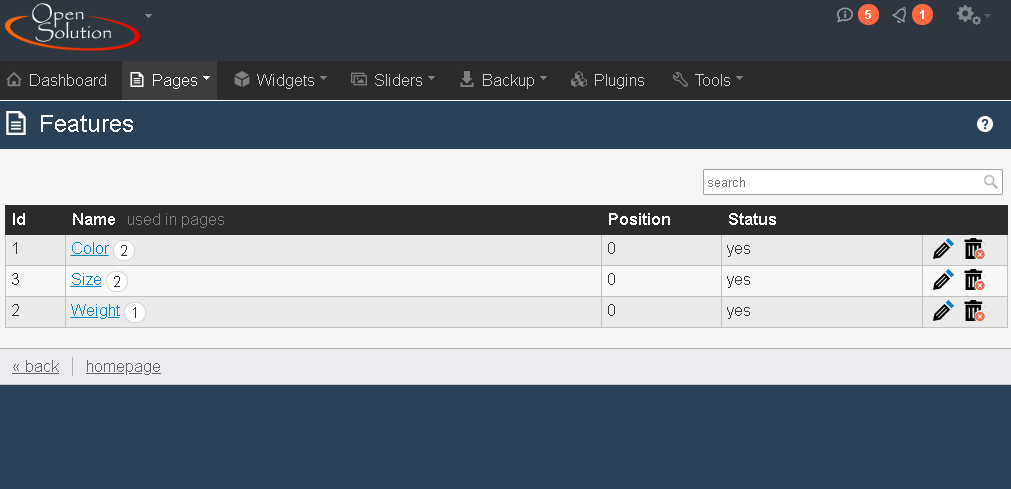This screenshot has width=1011, height=489.
Task: Delete the Weight feature using trash icon
Action: coord(974,311)
